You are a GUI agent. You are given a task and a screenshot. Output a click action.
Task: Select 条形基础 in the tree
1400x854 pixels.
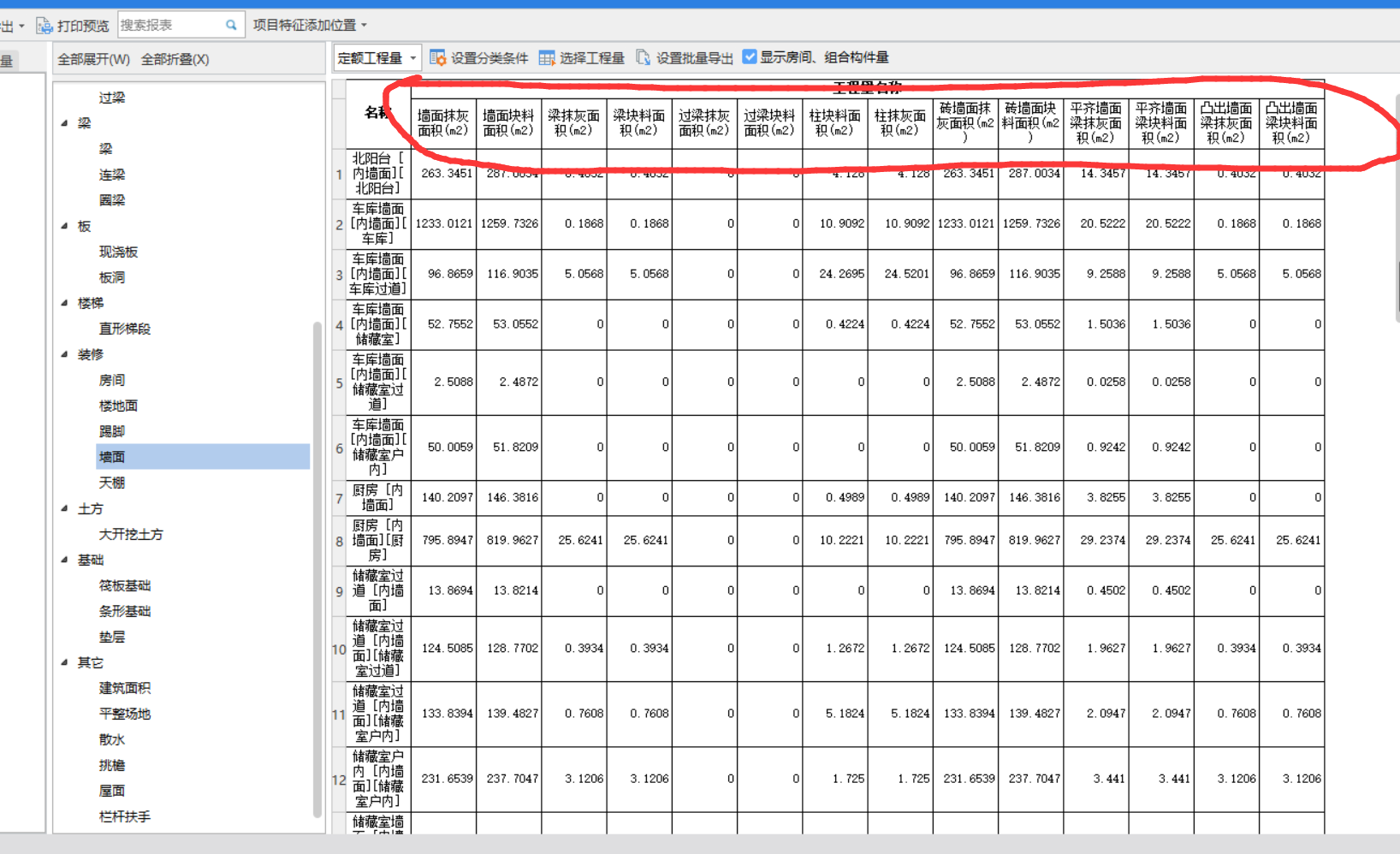(125, 611)
